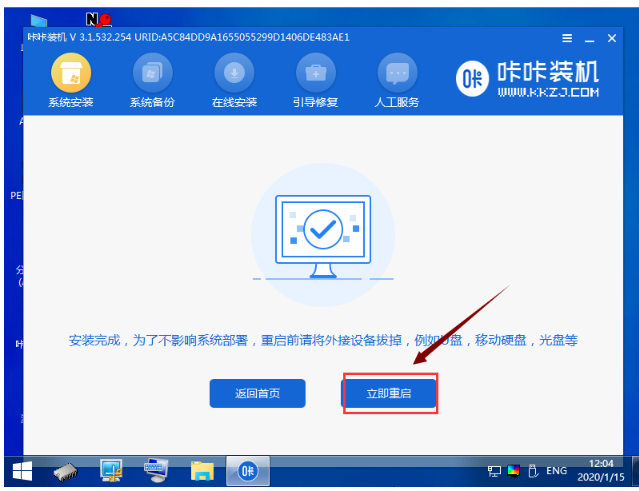Image resolution: width=639 pixels, height=491 pixels.
Task: Open File Explorer from the taskbar
Action: (203, 471)
